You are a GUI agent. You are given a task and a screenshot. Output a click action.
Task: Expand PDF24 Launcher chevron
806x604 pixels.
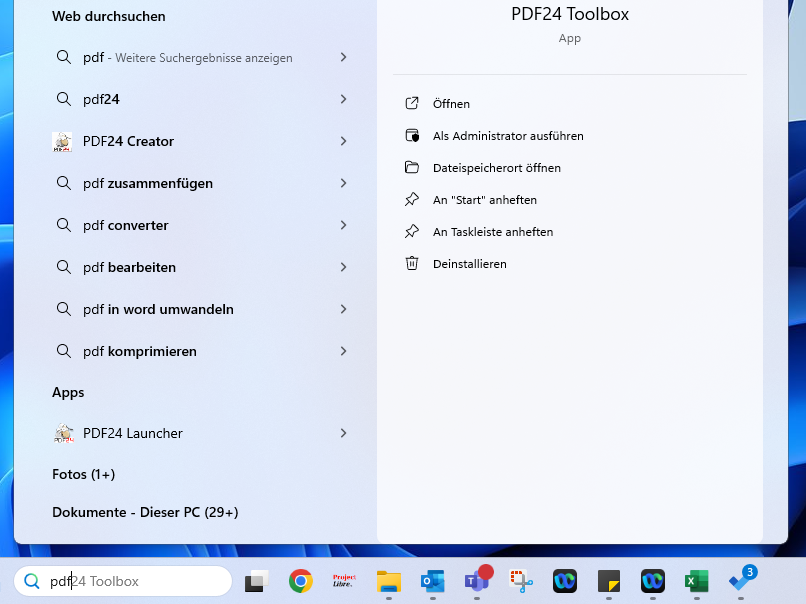pyautogui.click(x=343, y=433)
